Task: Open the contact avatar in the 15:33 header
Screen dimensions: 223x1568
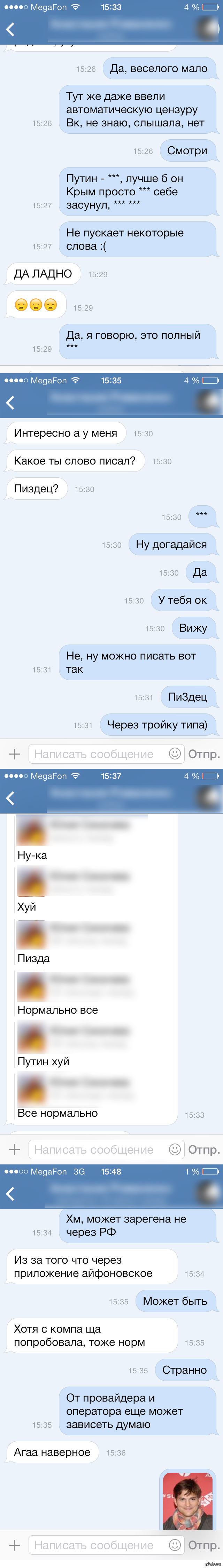Action: (208, 29)
